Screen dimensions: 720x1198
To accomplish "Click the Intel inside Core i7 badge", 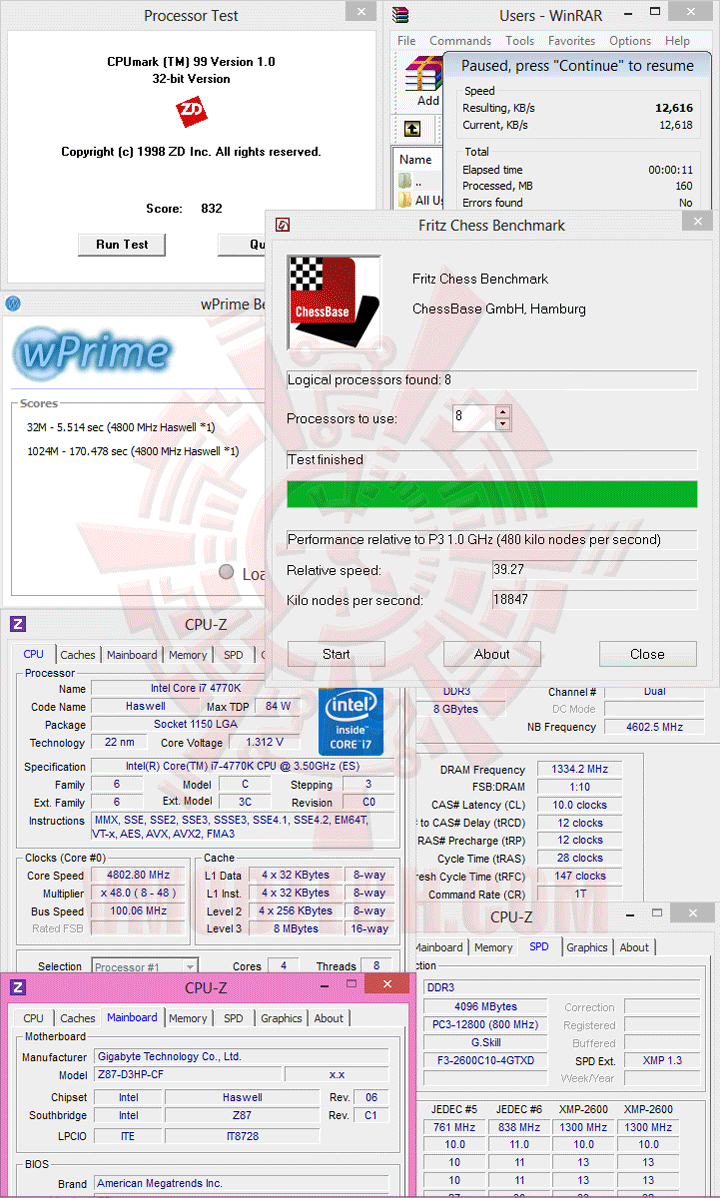I will [351, 721].
